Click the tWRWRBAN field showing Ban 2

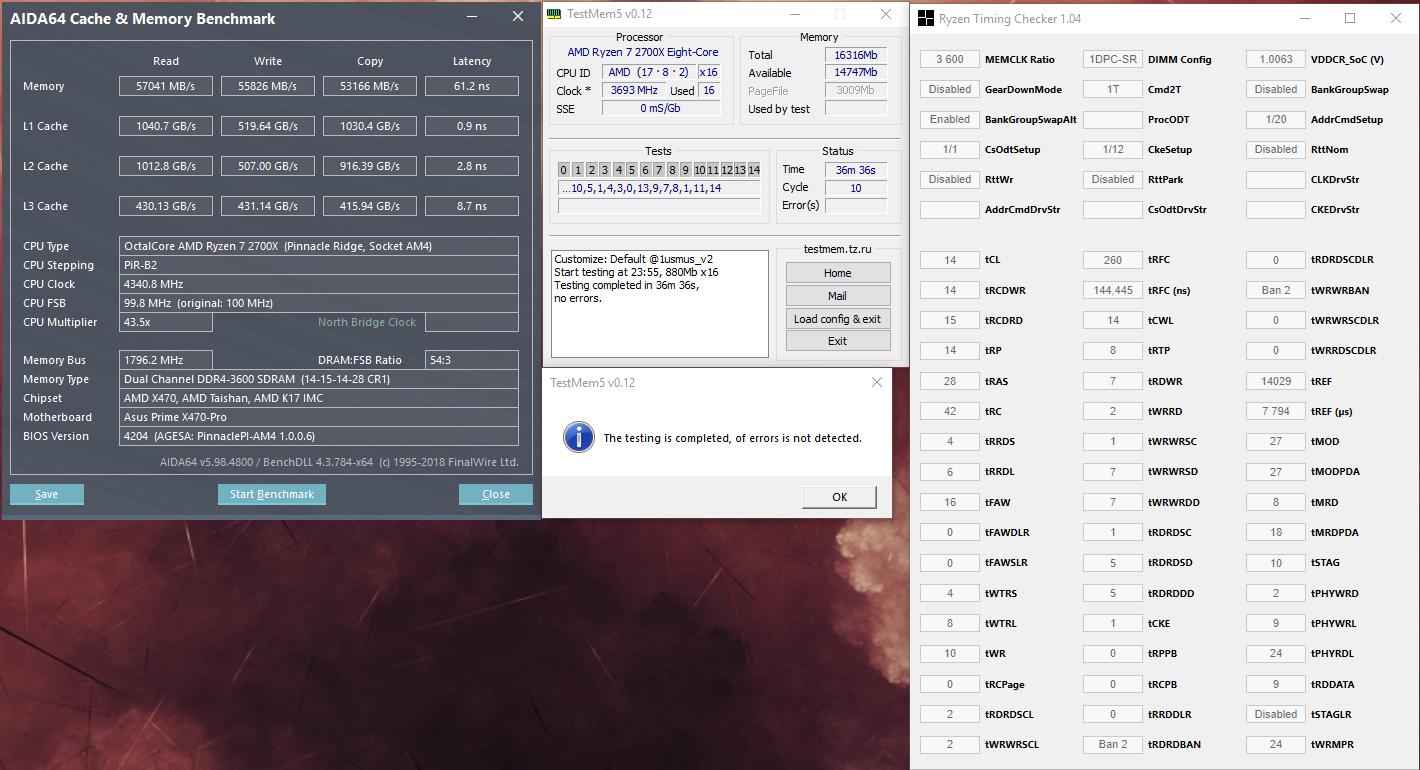coord(1276,291)
